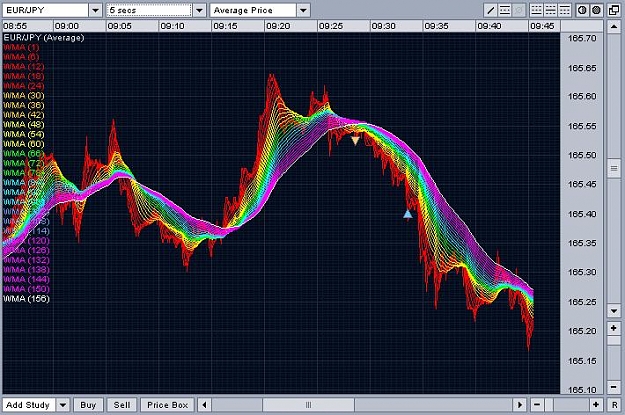Click the 165.50 price axis label
The width and height of the screenshot is (625, 415).
pos(582,155)
